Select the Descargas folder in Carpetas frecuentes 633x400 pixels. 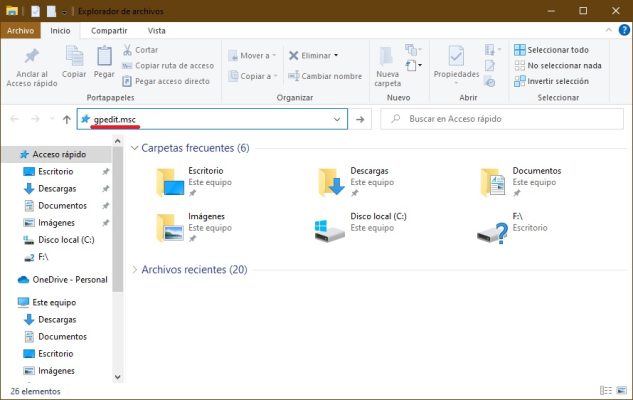click(354, 182)
